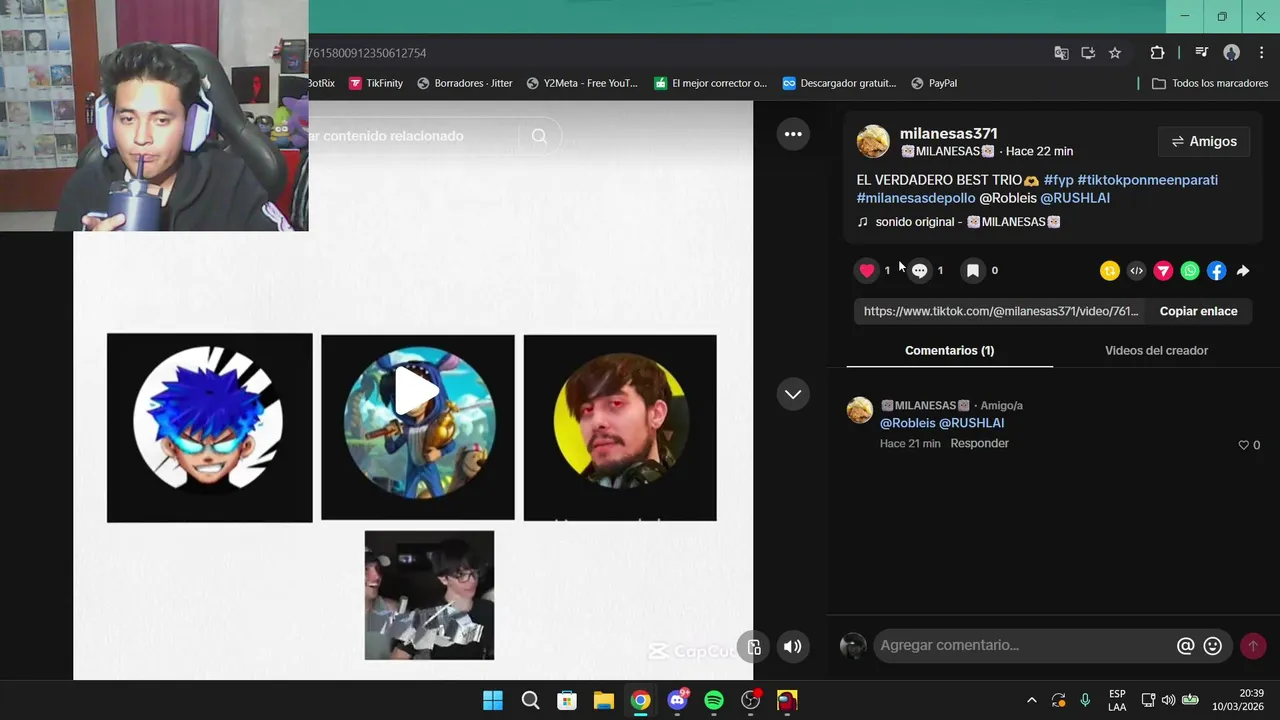Post comment with the red arrow button

pyautogui.click(x=1253, y=646)
